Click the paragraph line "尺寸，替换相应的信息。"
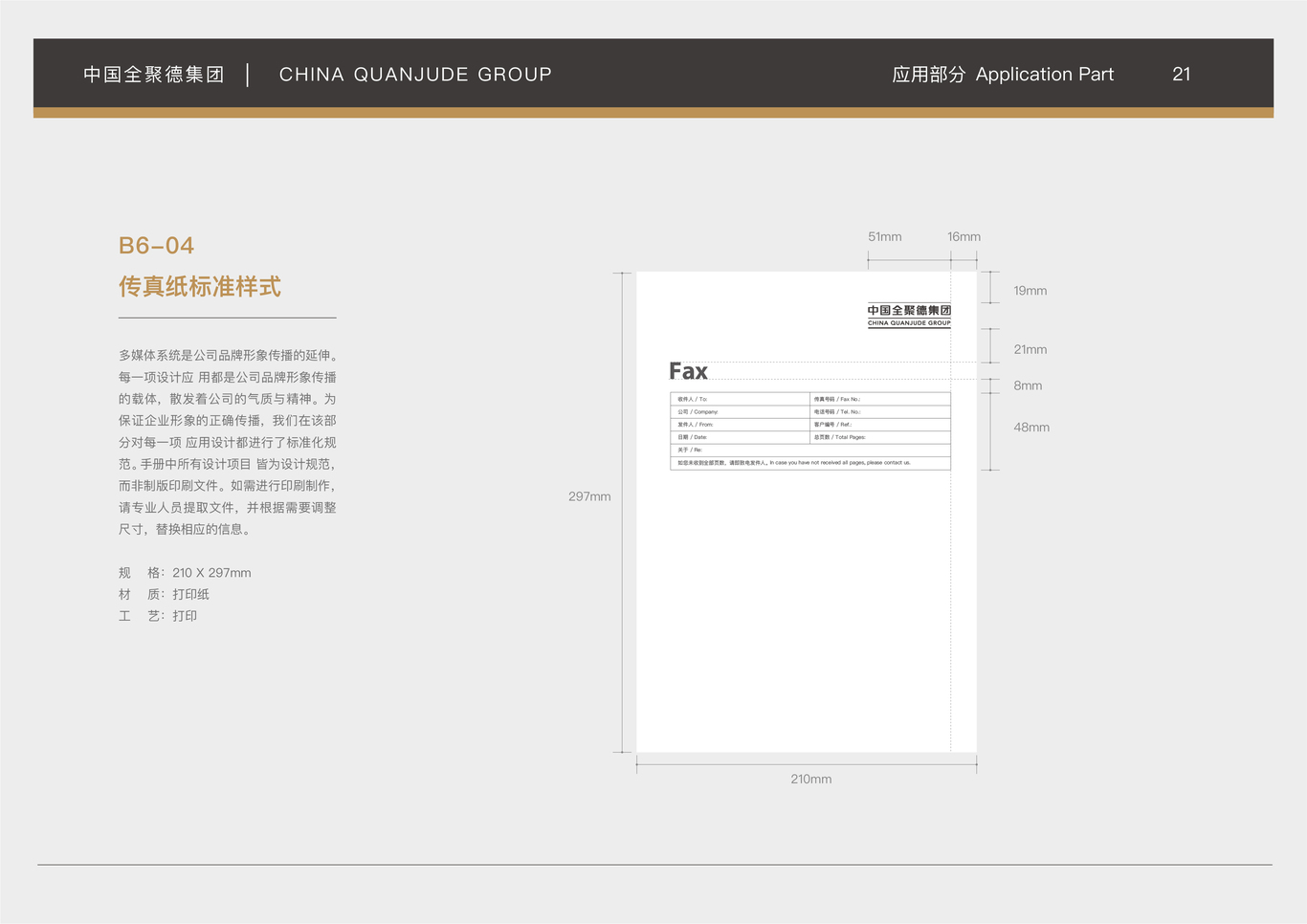The width and height of the screenshot is (1307, 924). [187, 529]
